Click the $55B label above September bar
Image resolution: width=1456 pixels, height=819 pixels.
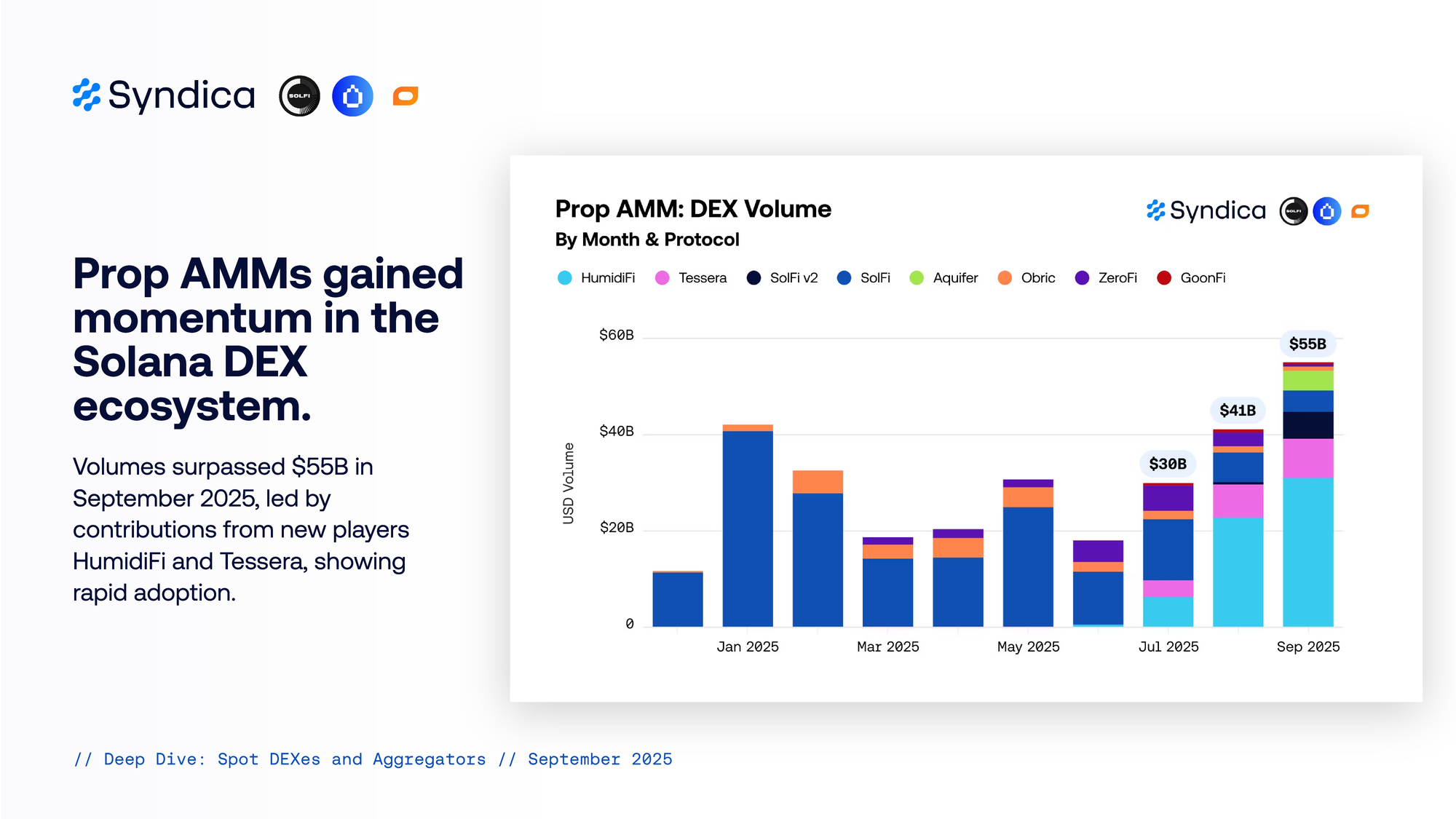pos(1307,344)
